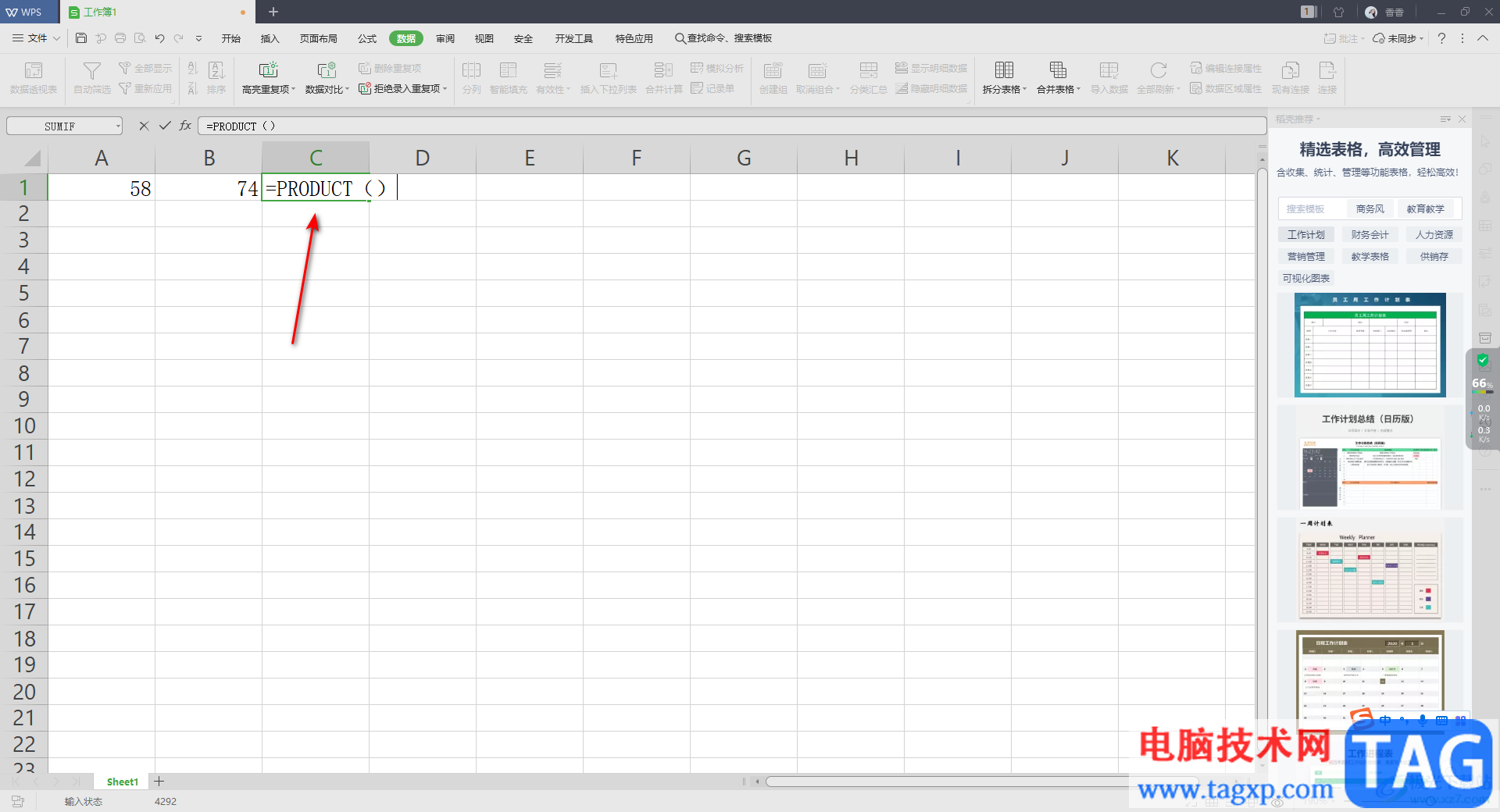The height and width of the screenshot is (812, 1500).
Task: Collapse the ribbon with the chevron arrow
Action: [1483, 38]
